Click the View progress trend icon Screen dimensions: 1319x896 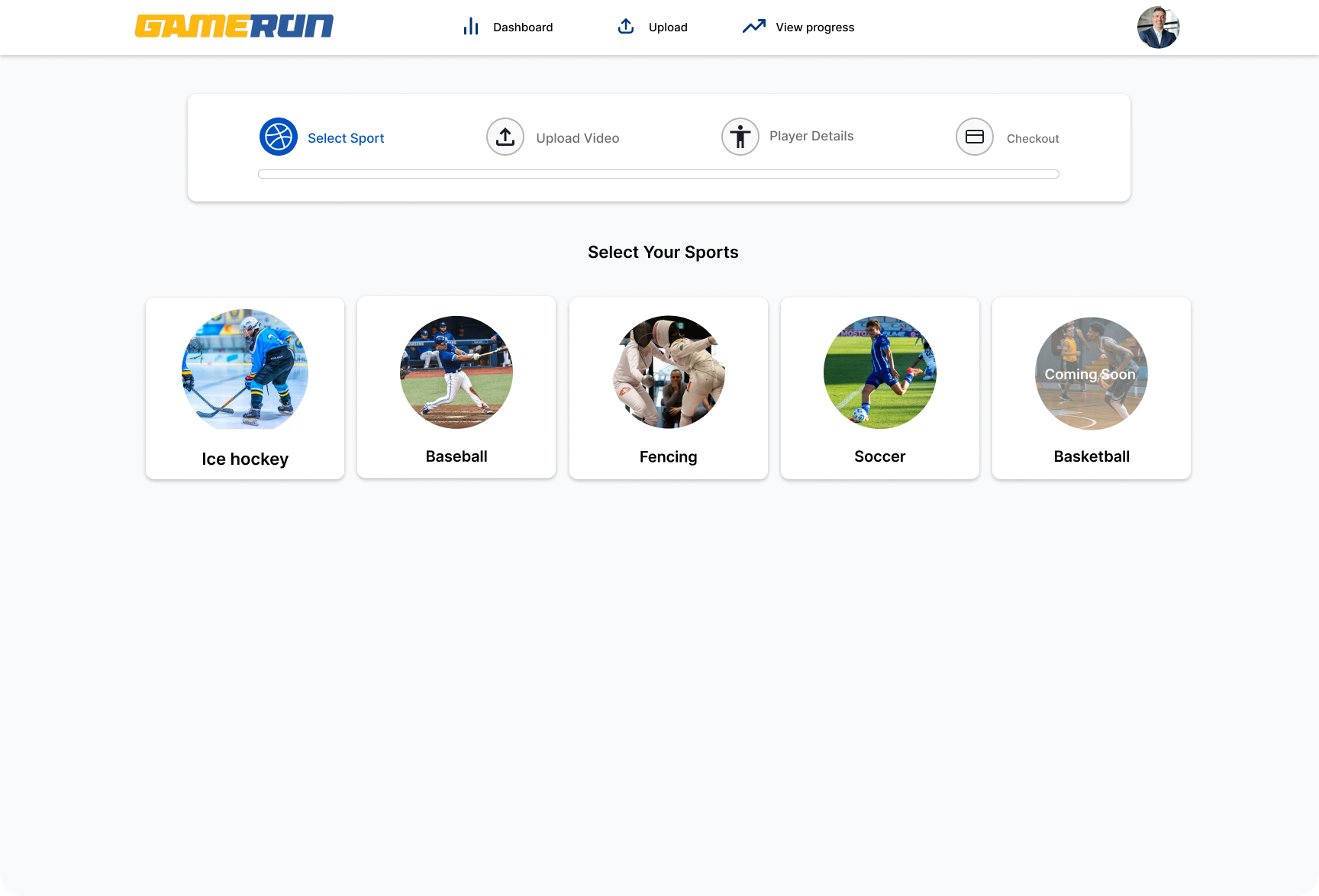pos(754,27)
